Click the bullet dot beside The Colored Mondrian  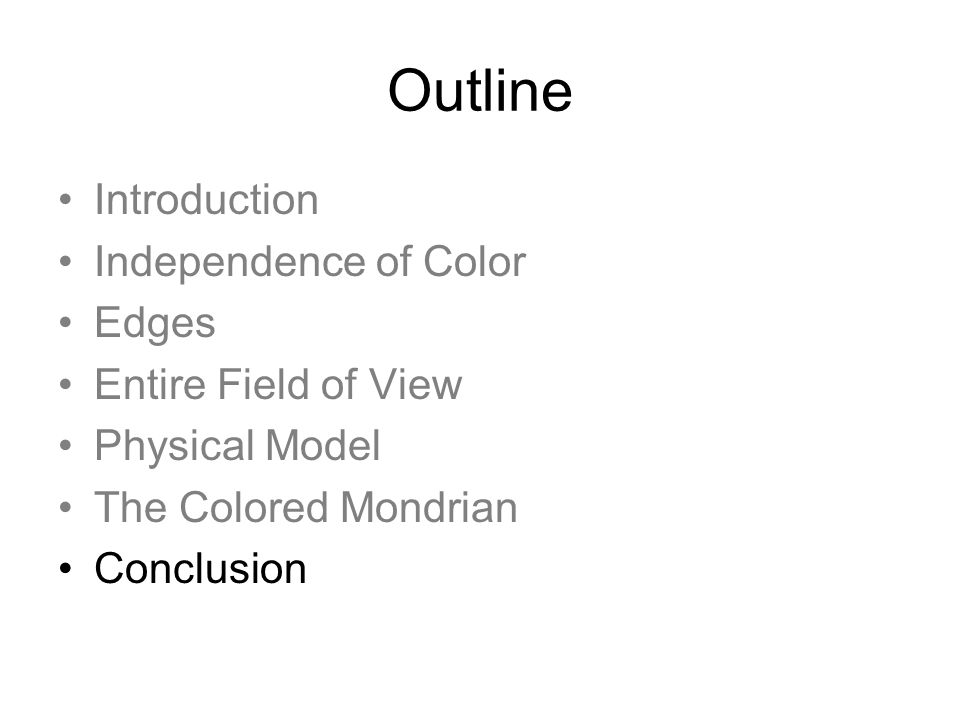point(66,507)
